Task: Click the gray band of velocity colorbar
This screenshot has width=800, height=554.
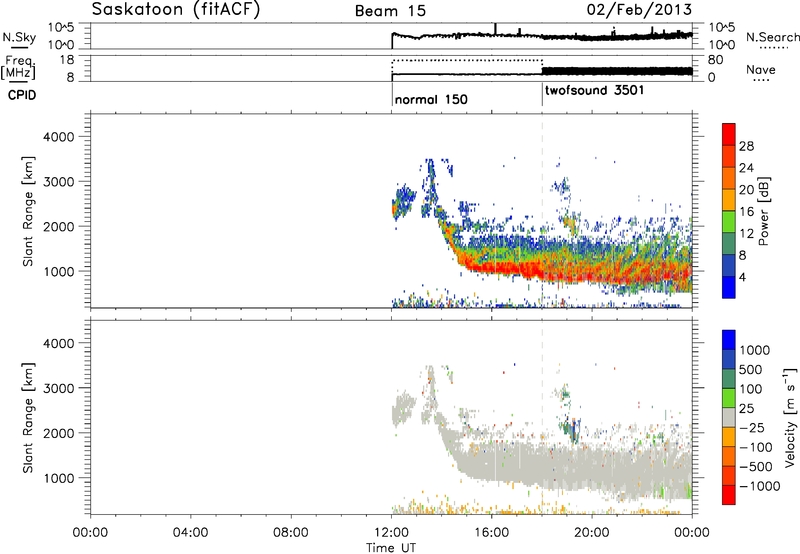Action: tap(729, 418)
